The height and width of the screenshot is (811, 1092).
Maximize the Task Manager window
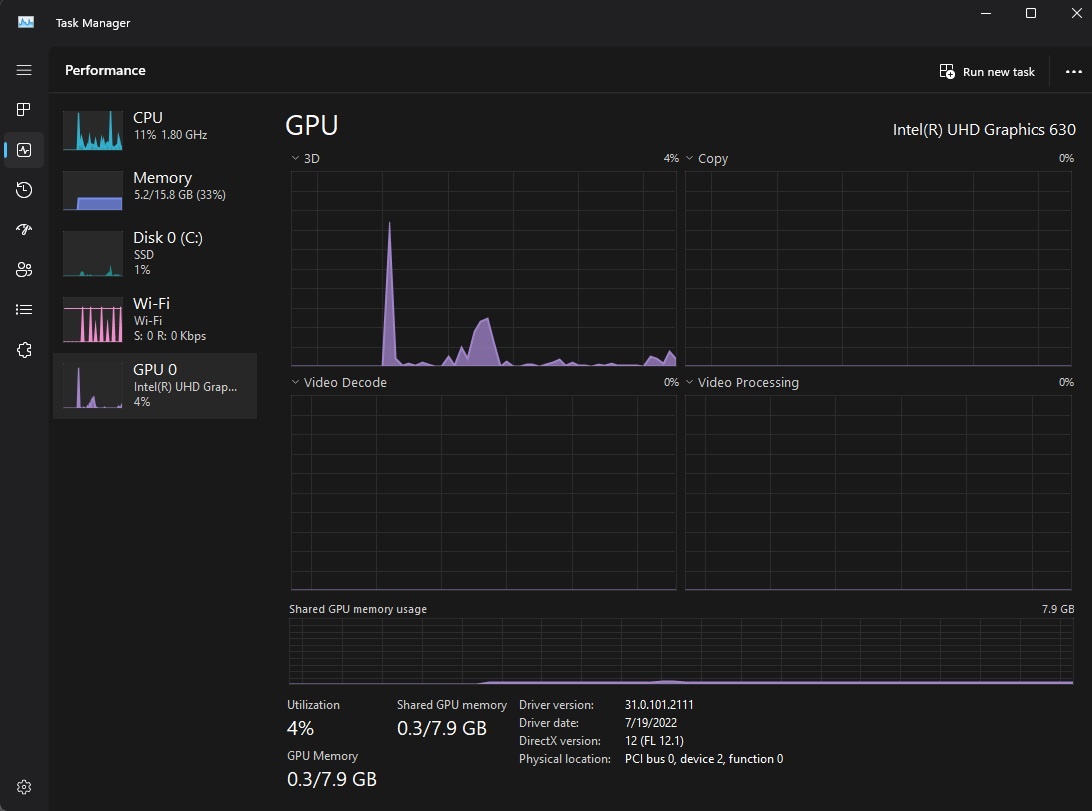[1031, 13]
